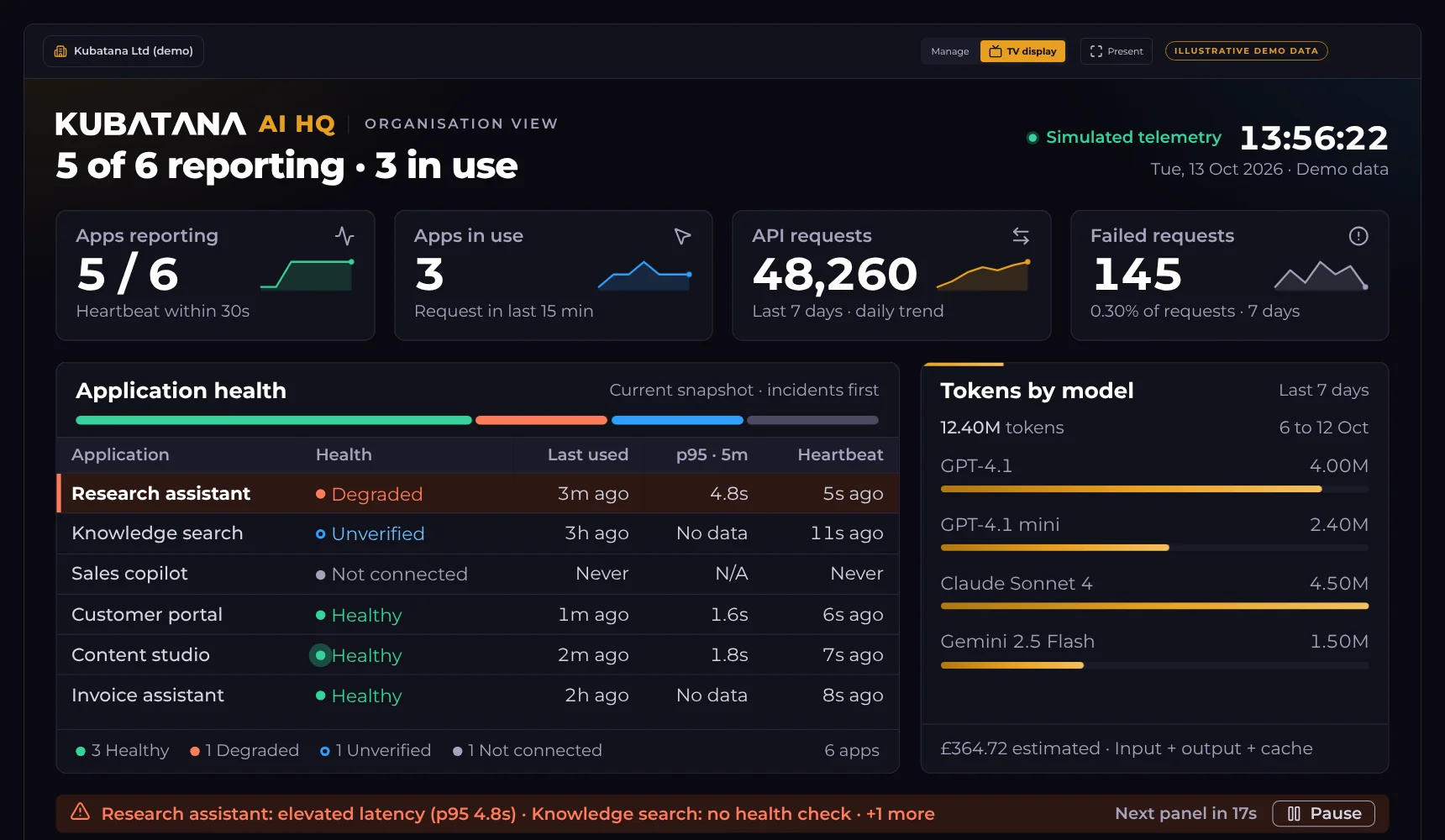Click the pause bars icon in Pause button
Viewport: 1445px width, 840px height.
(x=1294, y=813)
